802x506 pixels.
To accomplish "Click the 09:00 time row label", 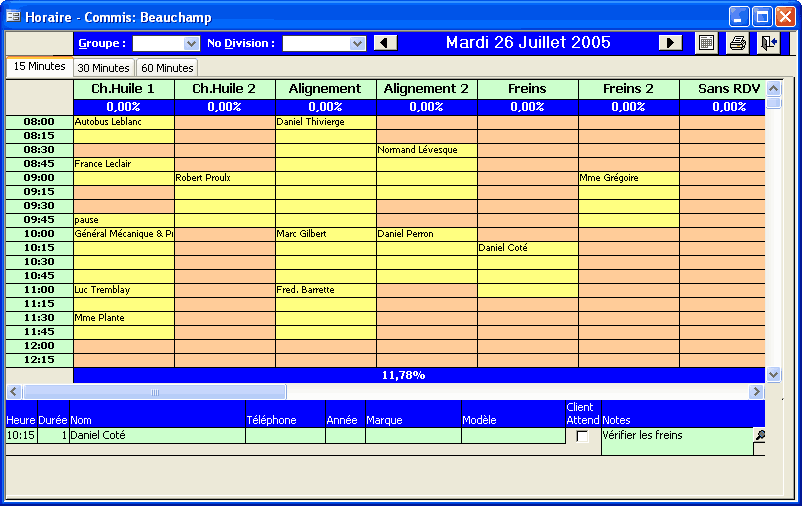I will tap(39, 178).
